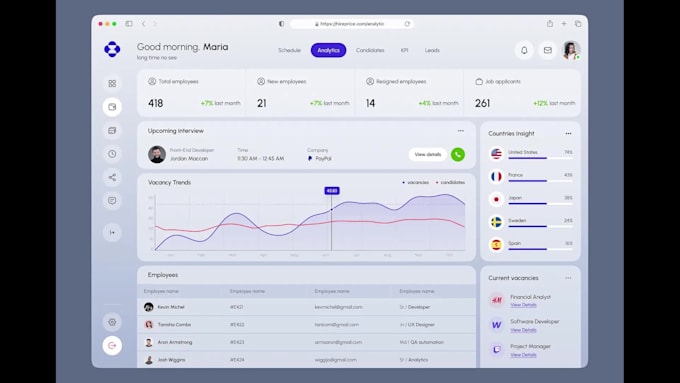Image resolution: width=680 pixels, height=383 pixels.
Task: Click the browser address bar
Action: [351, 24]
